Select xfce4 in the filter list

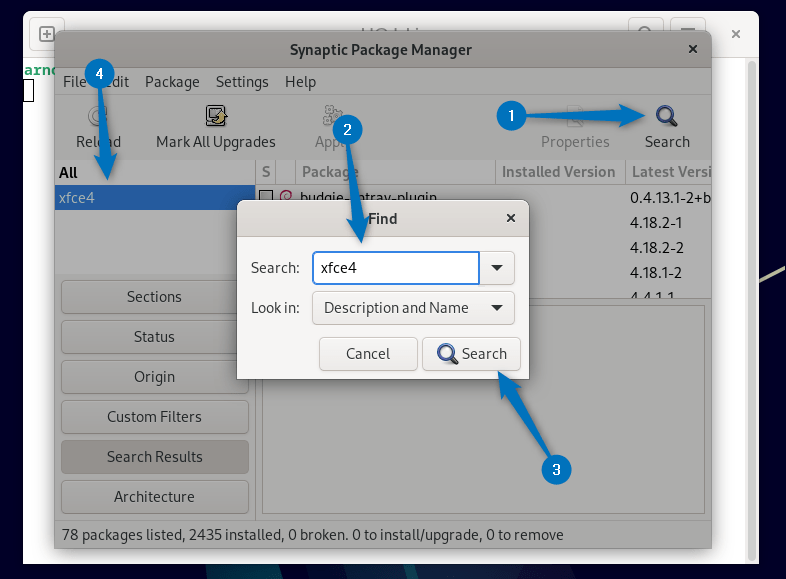tap(155, 198)
